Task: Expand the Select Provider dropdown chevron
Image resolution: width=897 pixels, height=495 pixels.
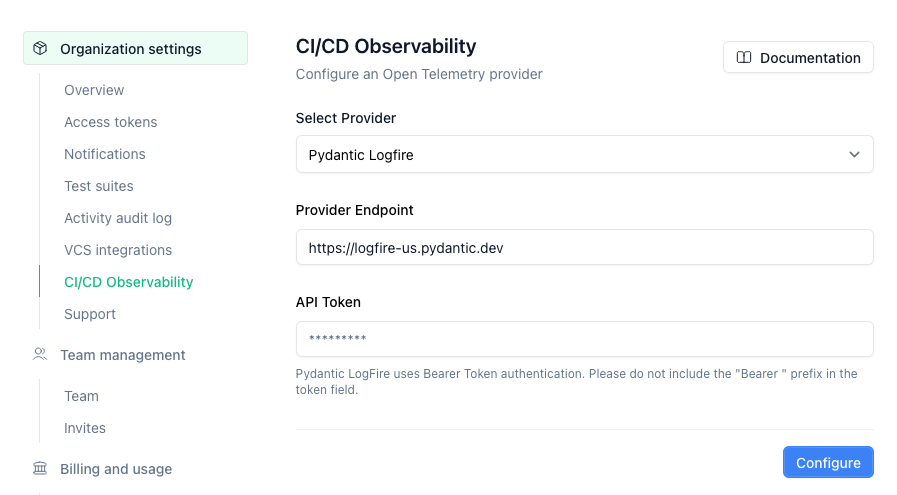Action: coord(854,155)
